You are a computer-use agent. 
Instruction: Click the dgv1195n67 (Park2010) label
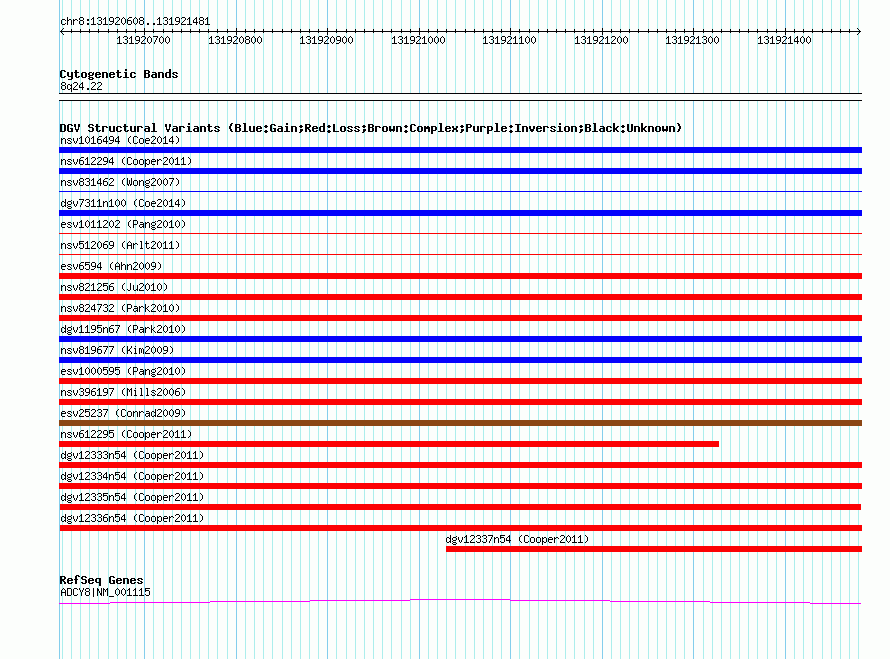pyautogui.click(x=123, y=329)
